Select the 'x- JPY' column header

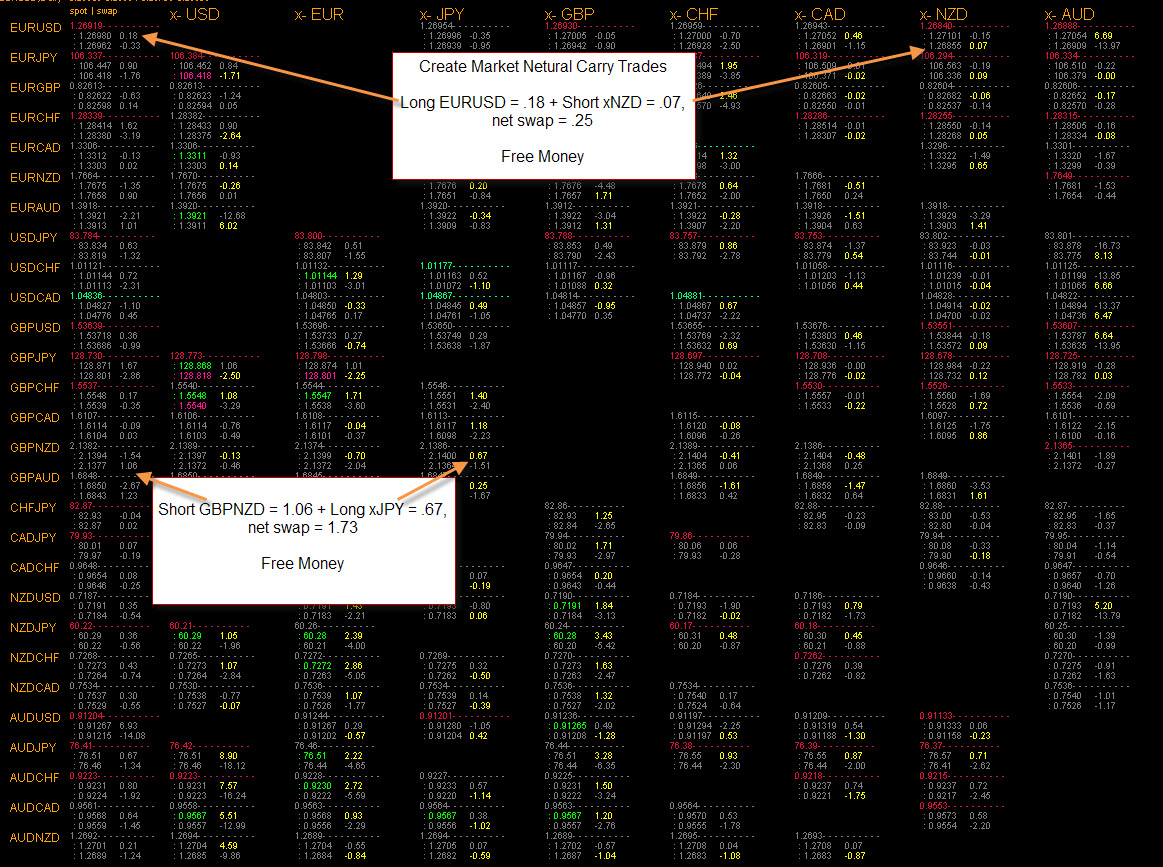[x=442, y=14]
